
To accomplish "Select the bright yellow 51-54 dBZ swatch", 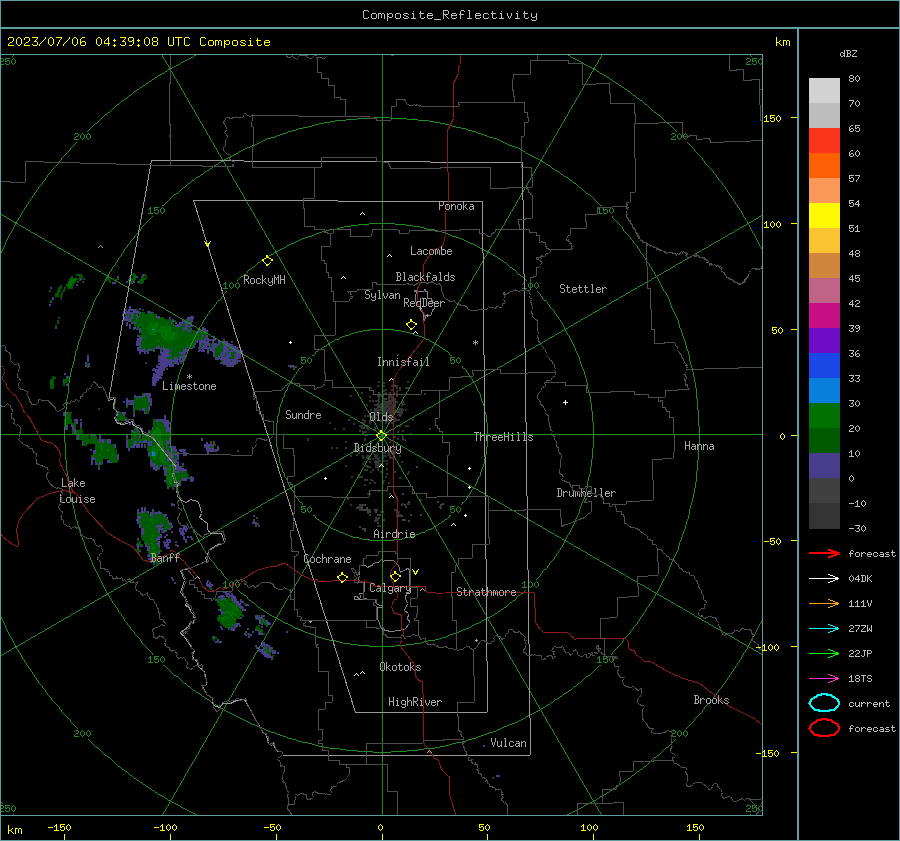I will point(824,216).
